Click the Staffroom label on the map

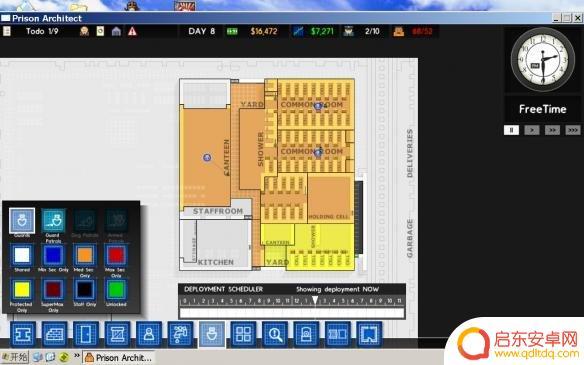coord(218,211)
